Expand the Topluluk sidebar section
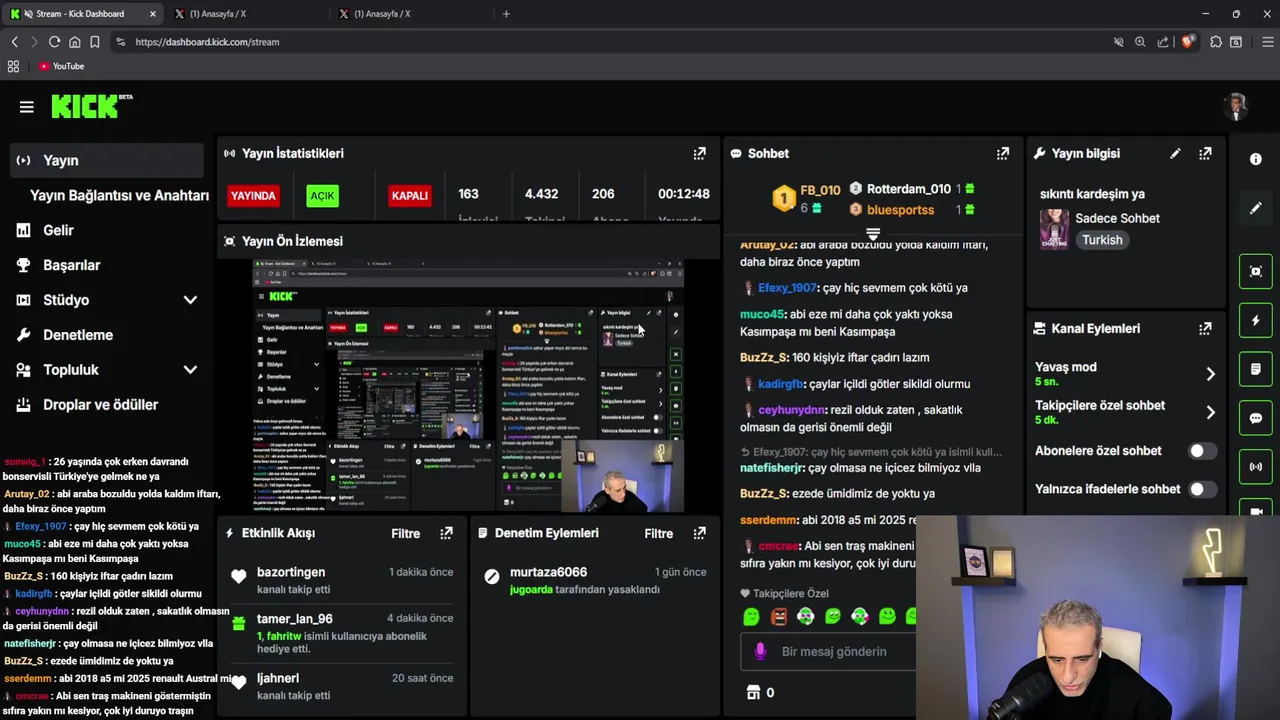Screen dimensions: 1280x720 (x=190, y=370)
